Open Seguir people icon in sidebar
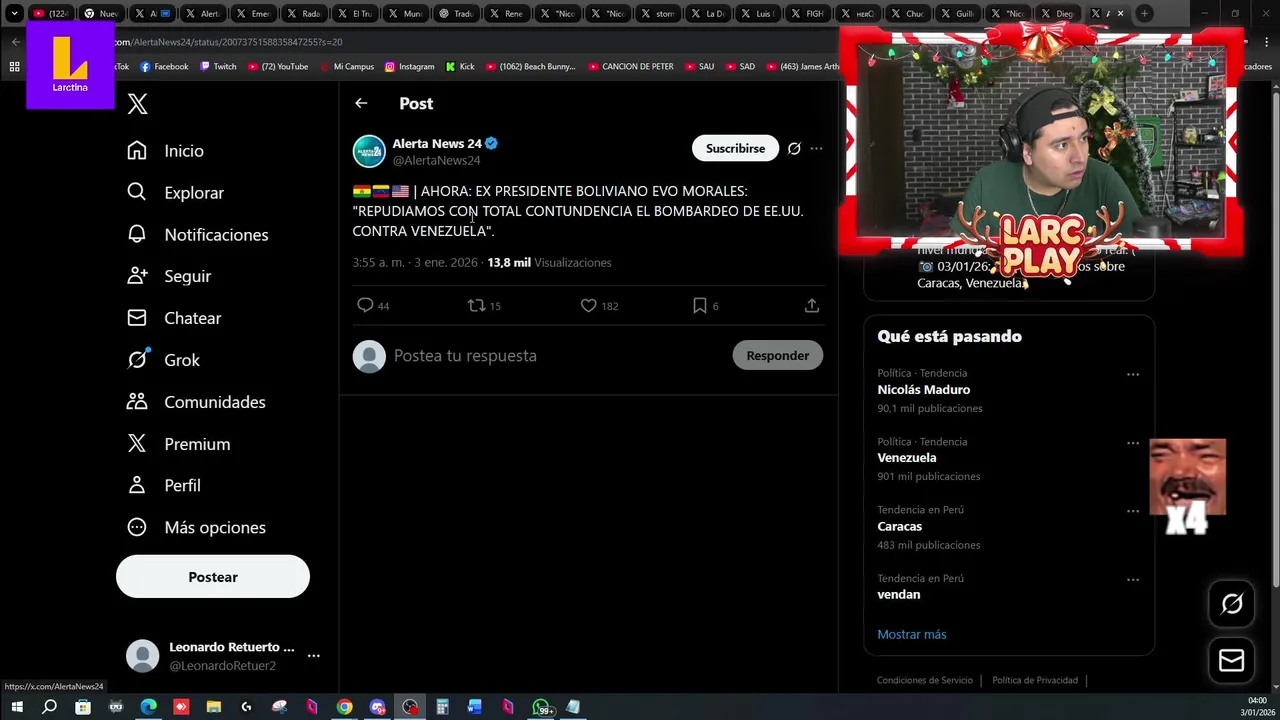Image resolution: width=1280 pixels, height=720 pixels. tap(137, 276)
